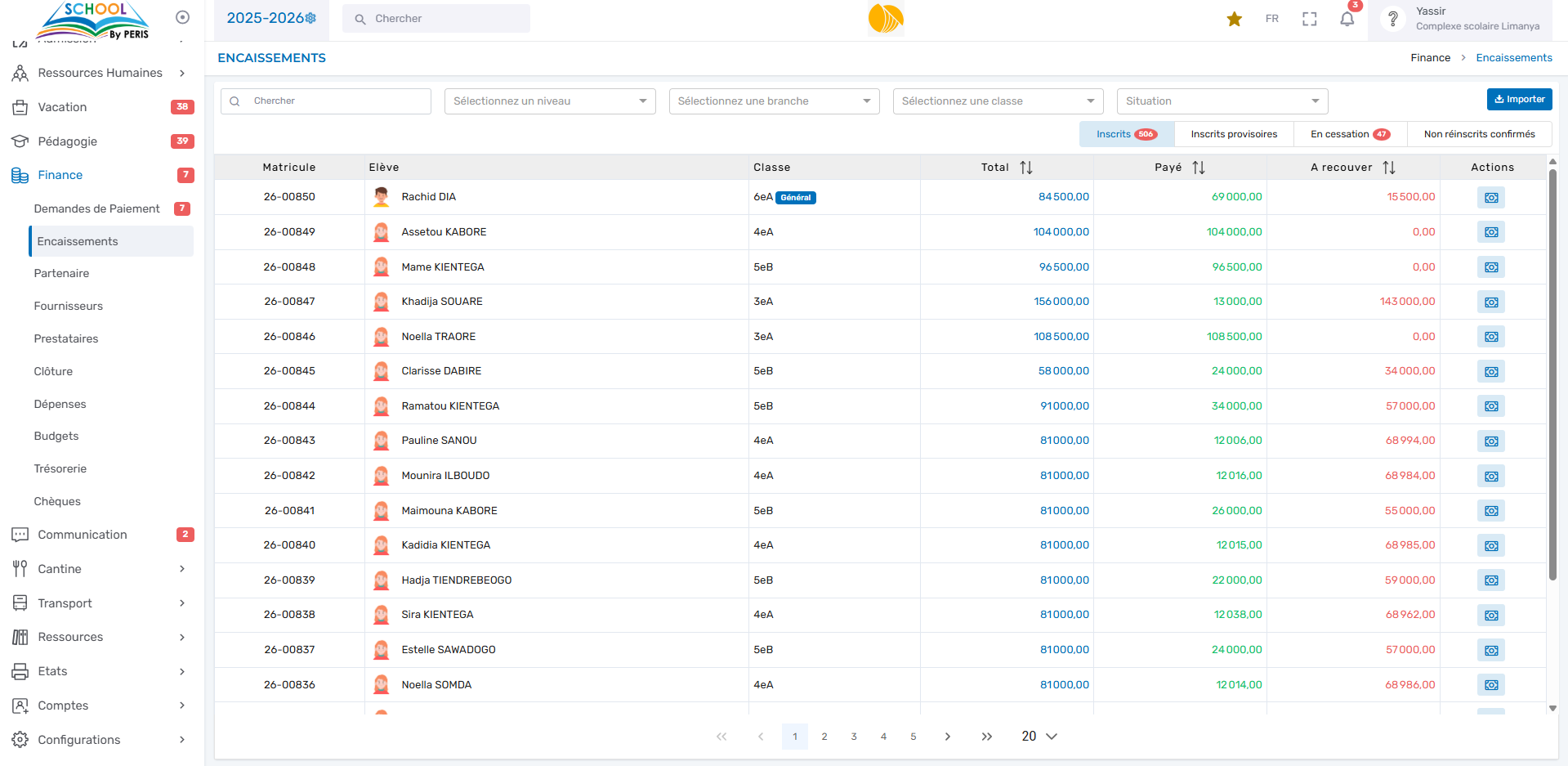This screenshot has height=766, width=1568.
Task: Click the Importer button
Action: pyautogui.click(x=1519, y=99)
